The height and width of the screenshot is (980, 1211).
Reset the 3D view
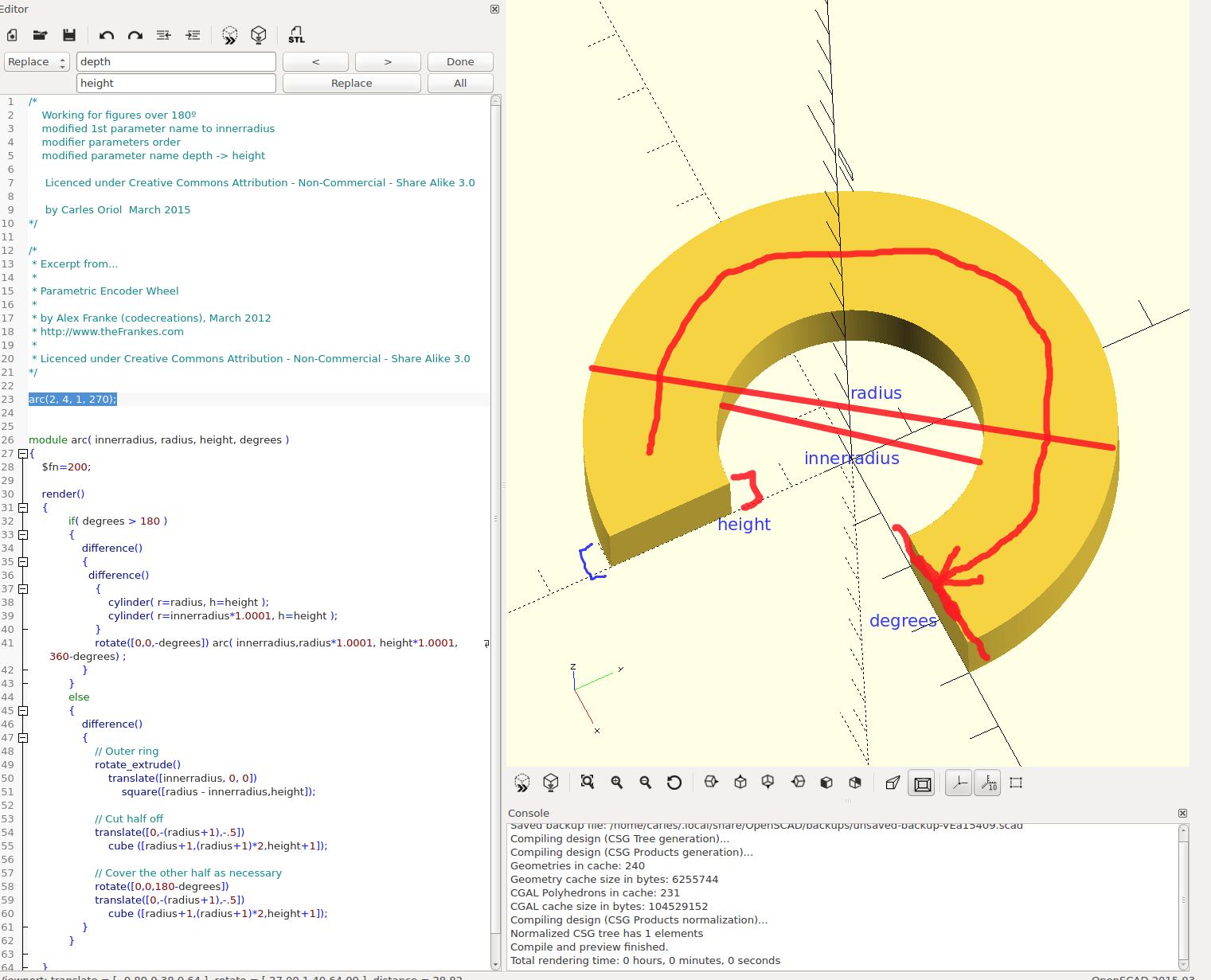coord(674,783)
